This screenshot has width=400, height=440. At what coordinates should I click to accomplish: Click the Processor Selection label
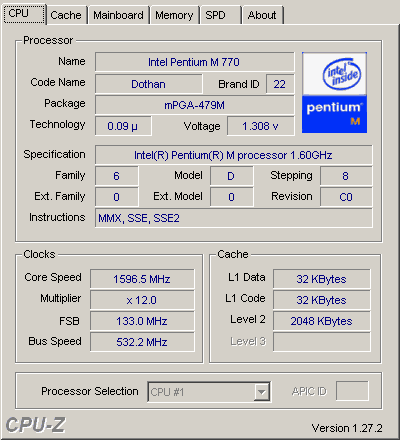[90, 391]
